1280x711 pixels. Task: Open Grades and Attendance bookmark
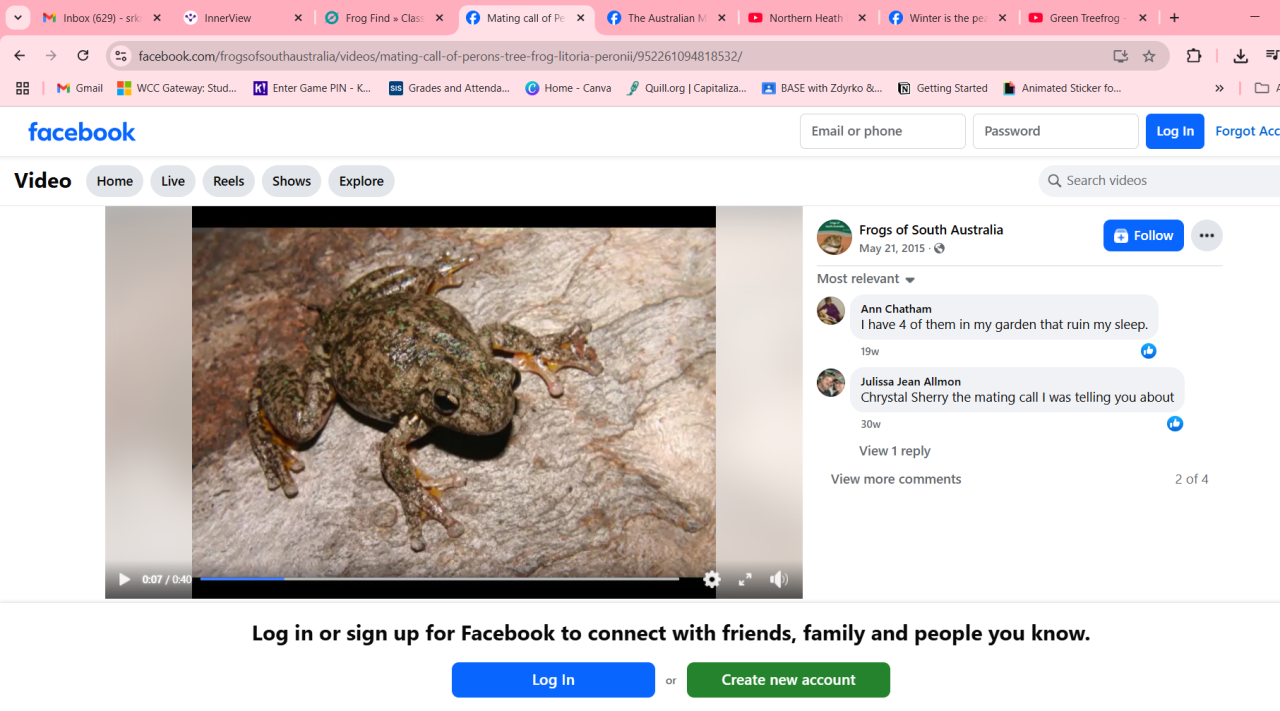click(x=449, y=88)
